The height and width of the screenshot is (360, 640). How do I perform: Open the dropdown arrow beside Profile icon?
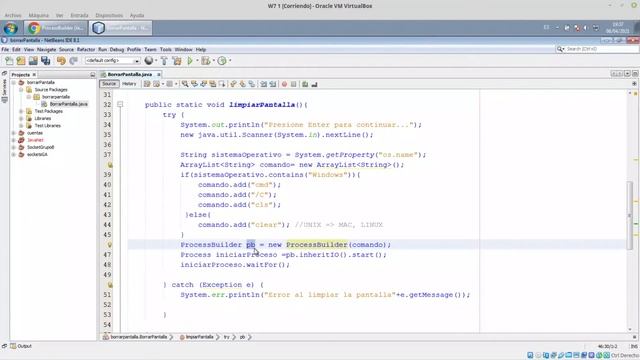[230, 61]
